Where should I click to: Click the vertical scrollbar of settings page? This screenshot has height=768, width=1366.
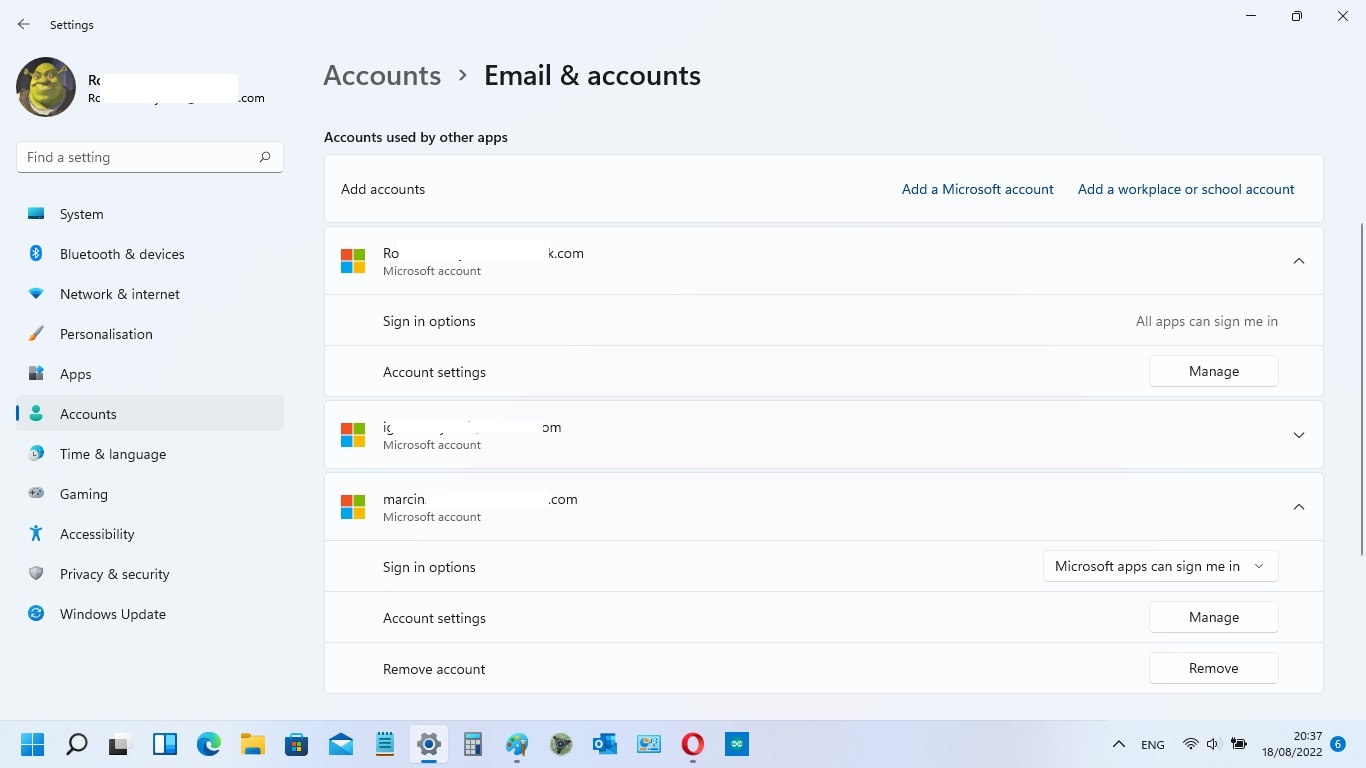pos(1361,388)
